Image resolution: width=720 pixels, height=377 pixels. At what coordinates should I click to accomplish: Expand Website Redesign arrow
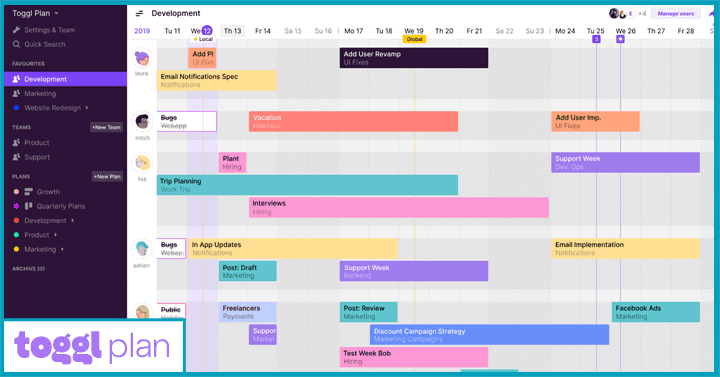click(87, 107)
